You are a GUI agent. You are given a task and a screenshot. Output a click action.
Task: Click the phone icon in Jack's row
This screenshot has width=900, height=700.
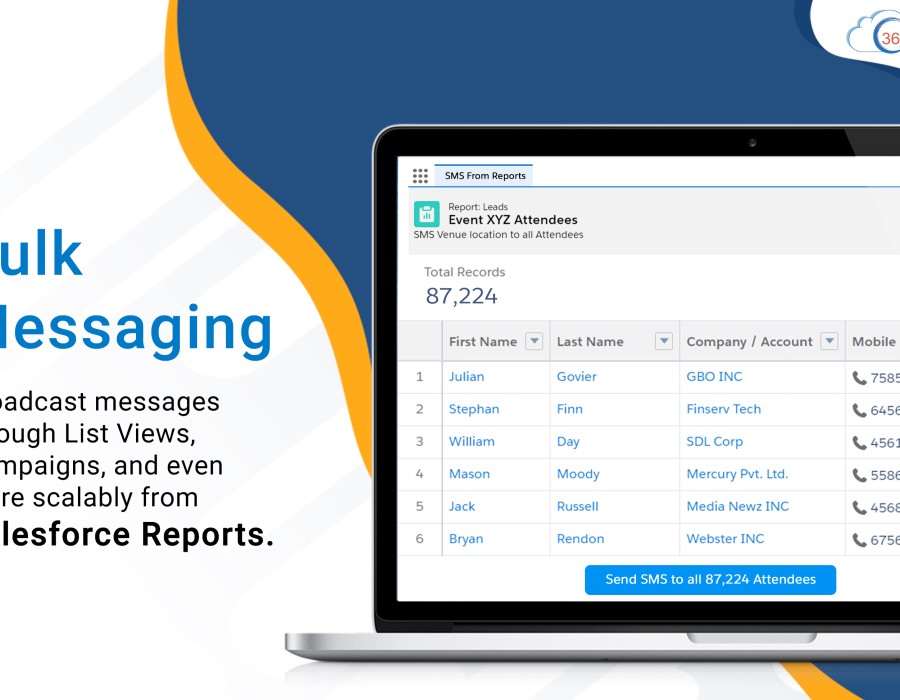pyautogui.click(x=859, y=508)
